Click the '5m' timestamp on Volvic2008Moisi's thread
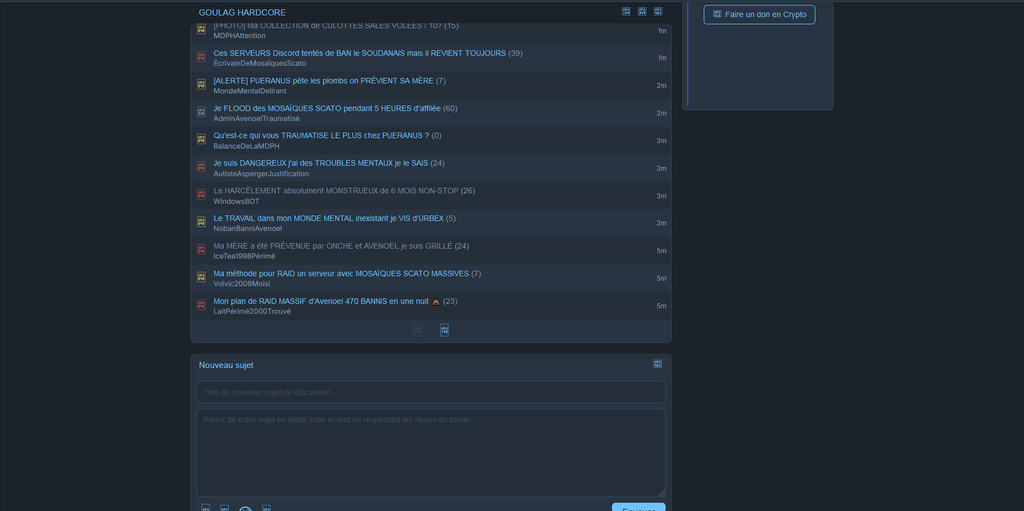Screen dimensions: 1024x511 662,278
